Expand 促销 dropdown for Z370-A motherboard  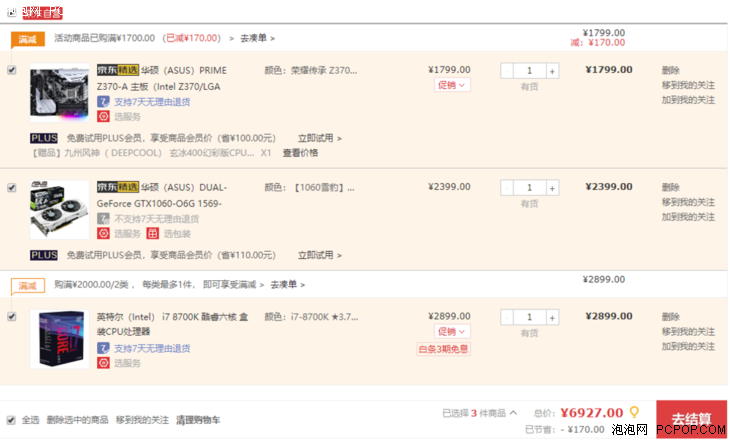pos(452,85)
